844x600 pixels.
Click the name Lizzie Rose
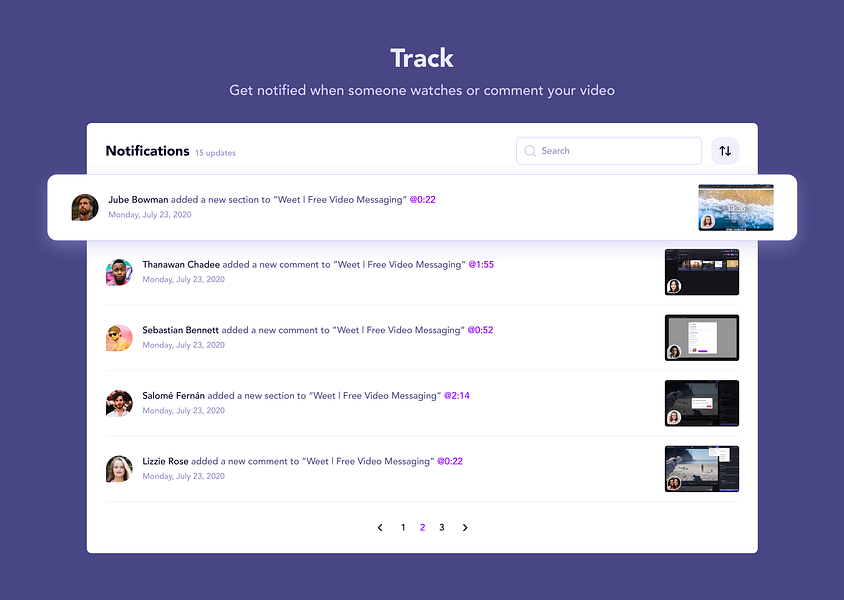pyautogui.click(x=165, y=462)
